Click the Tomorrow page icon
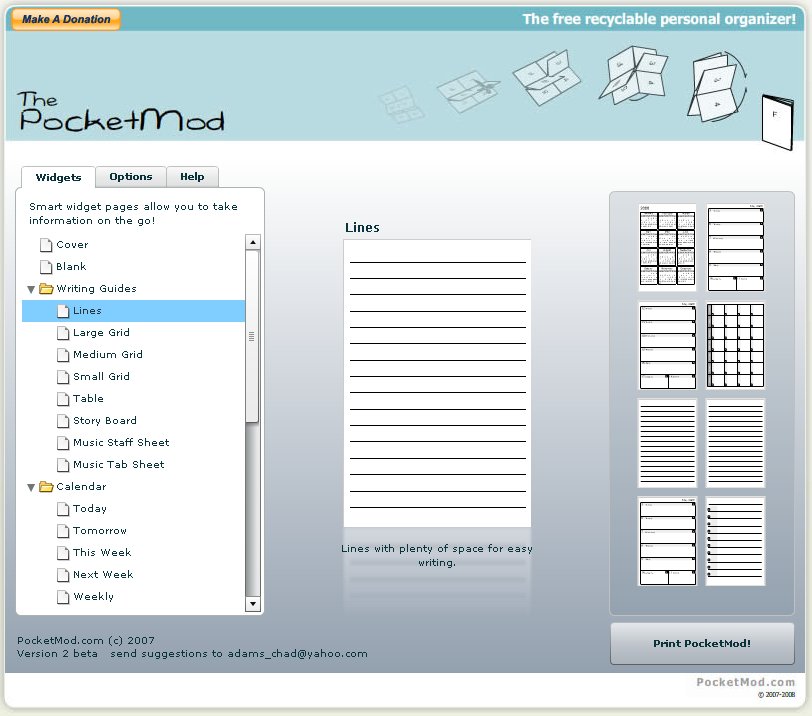 (x=63, y=531)
